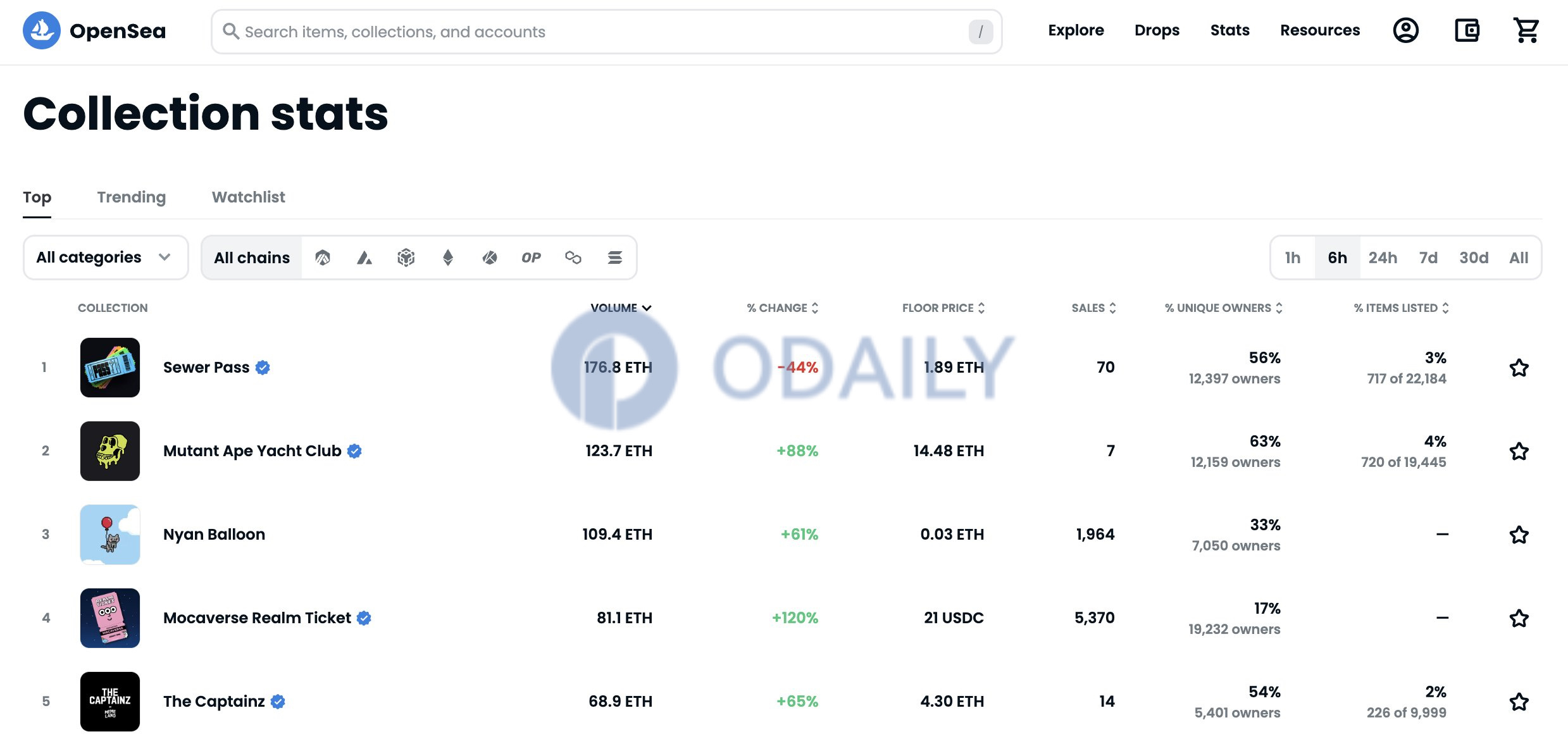Sort by % Unique Owners column
The height and width of the screenshot is (739, 1568).
[1224, 308]
